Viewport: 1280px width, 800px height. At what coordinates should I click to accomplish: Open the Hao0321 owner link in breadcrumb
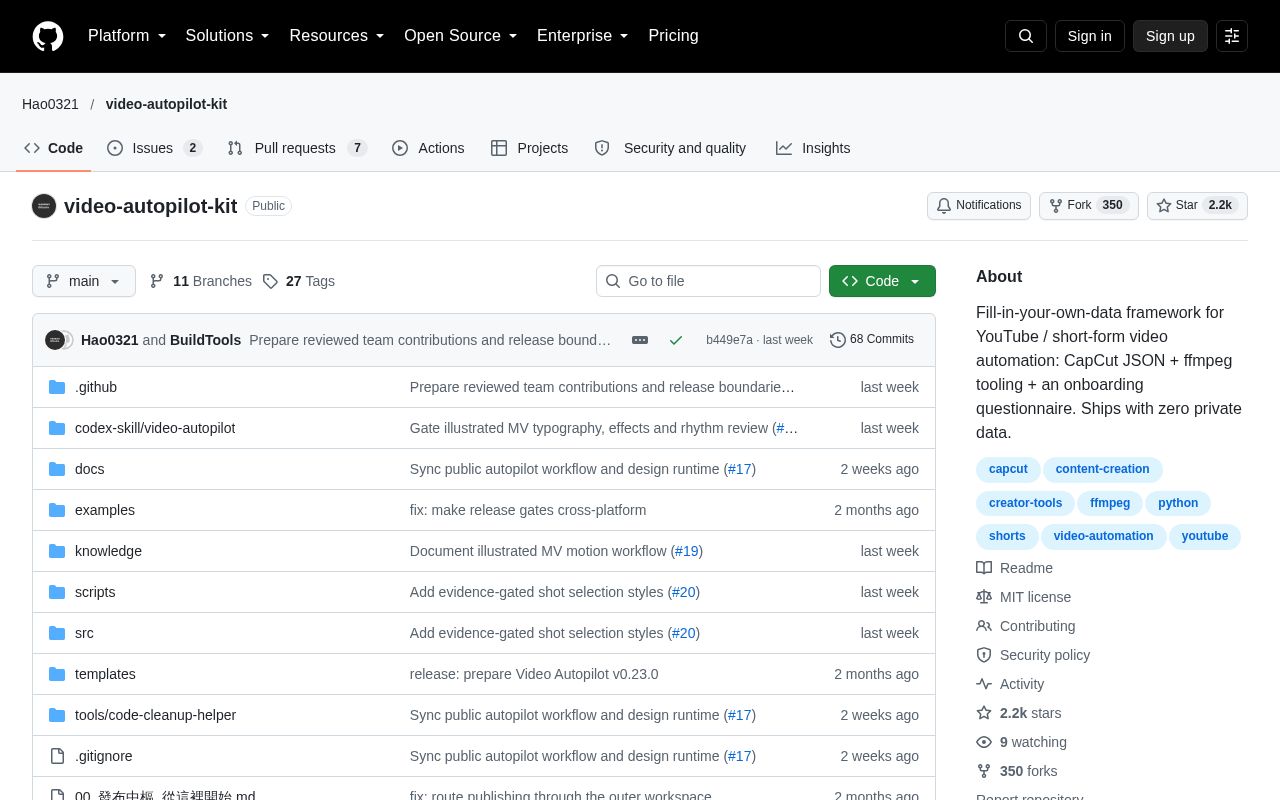[x=50, y=104]
